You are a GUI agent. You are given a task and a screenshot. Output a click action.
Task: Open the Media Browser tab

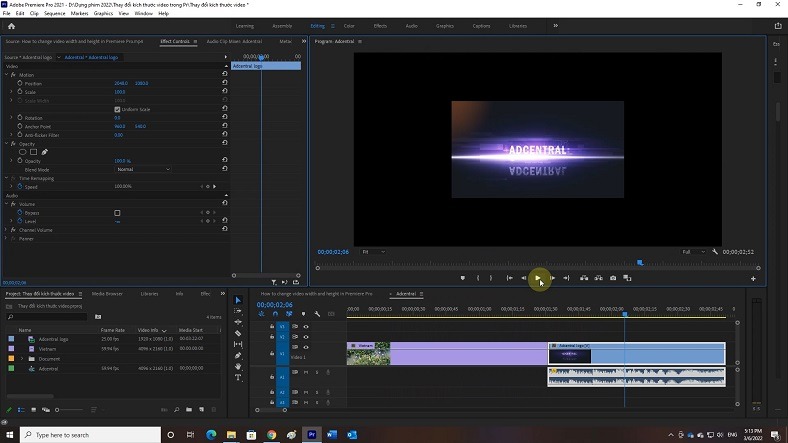coord(107,294)
